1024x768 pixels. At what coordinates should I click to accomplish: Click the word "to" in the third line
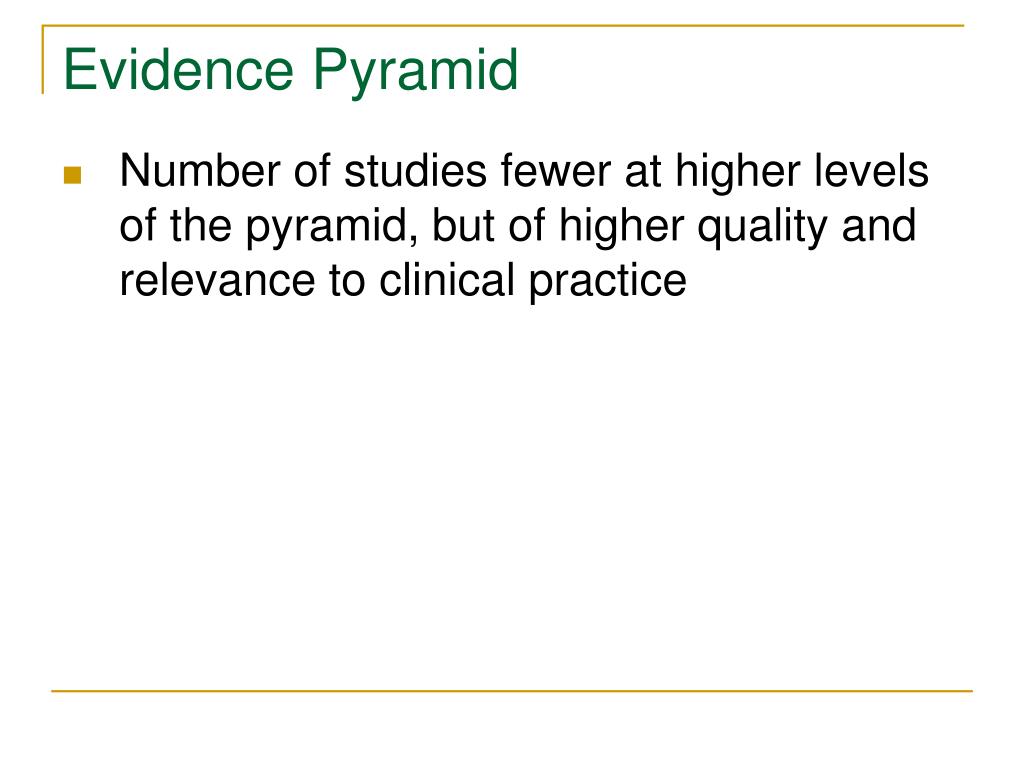(347, 281)
